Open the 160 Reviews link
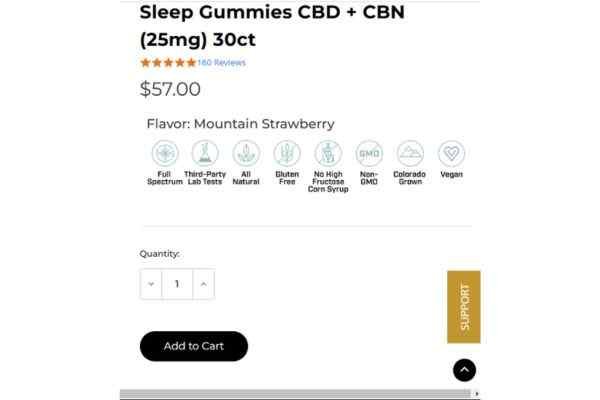The image size is (600, 400). [x=221, y=63]
